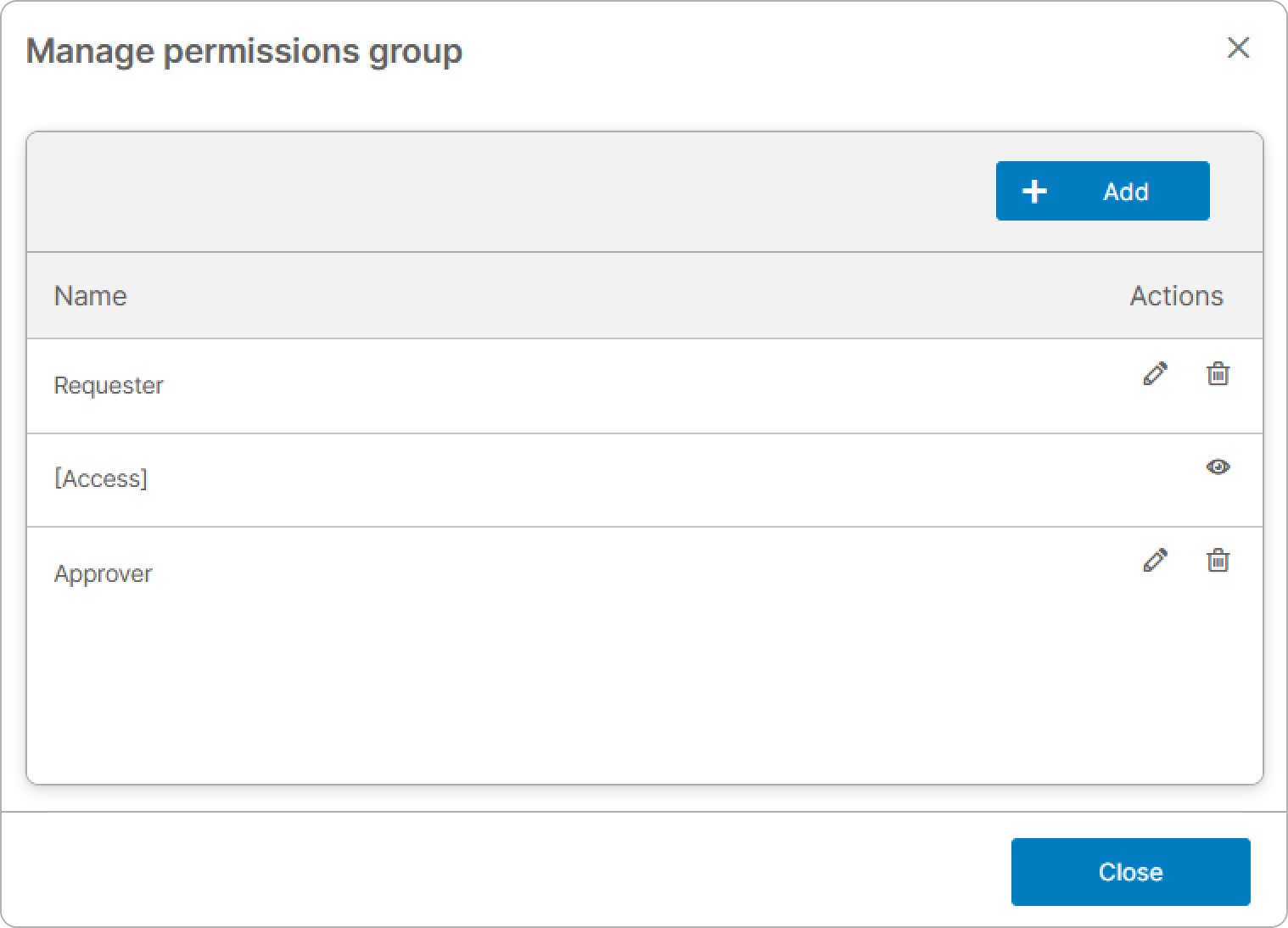Delete the Requester group with trash icon

point(1218,373)
